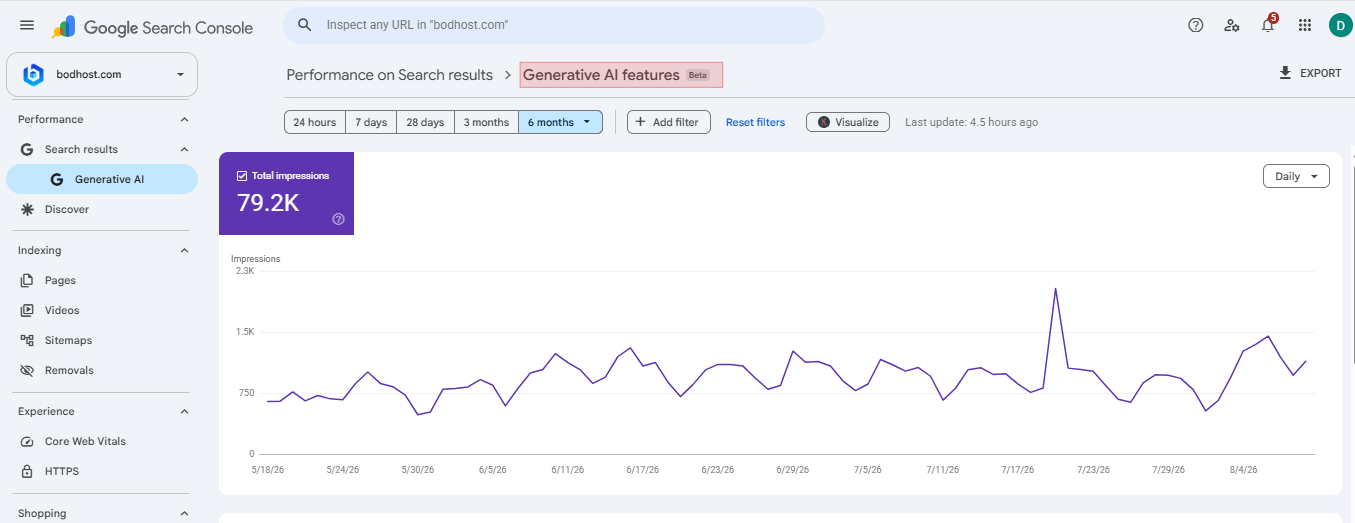The width and height of the screenshot is (1355, 523).
Task: Click the Add filter button
Action: point(669,122)
